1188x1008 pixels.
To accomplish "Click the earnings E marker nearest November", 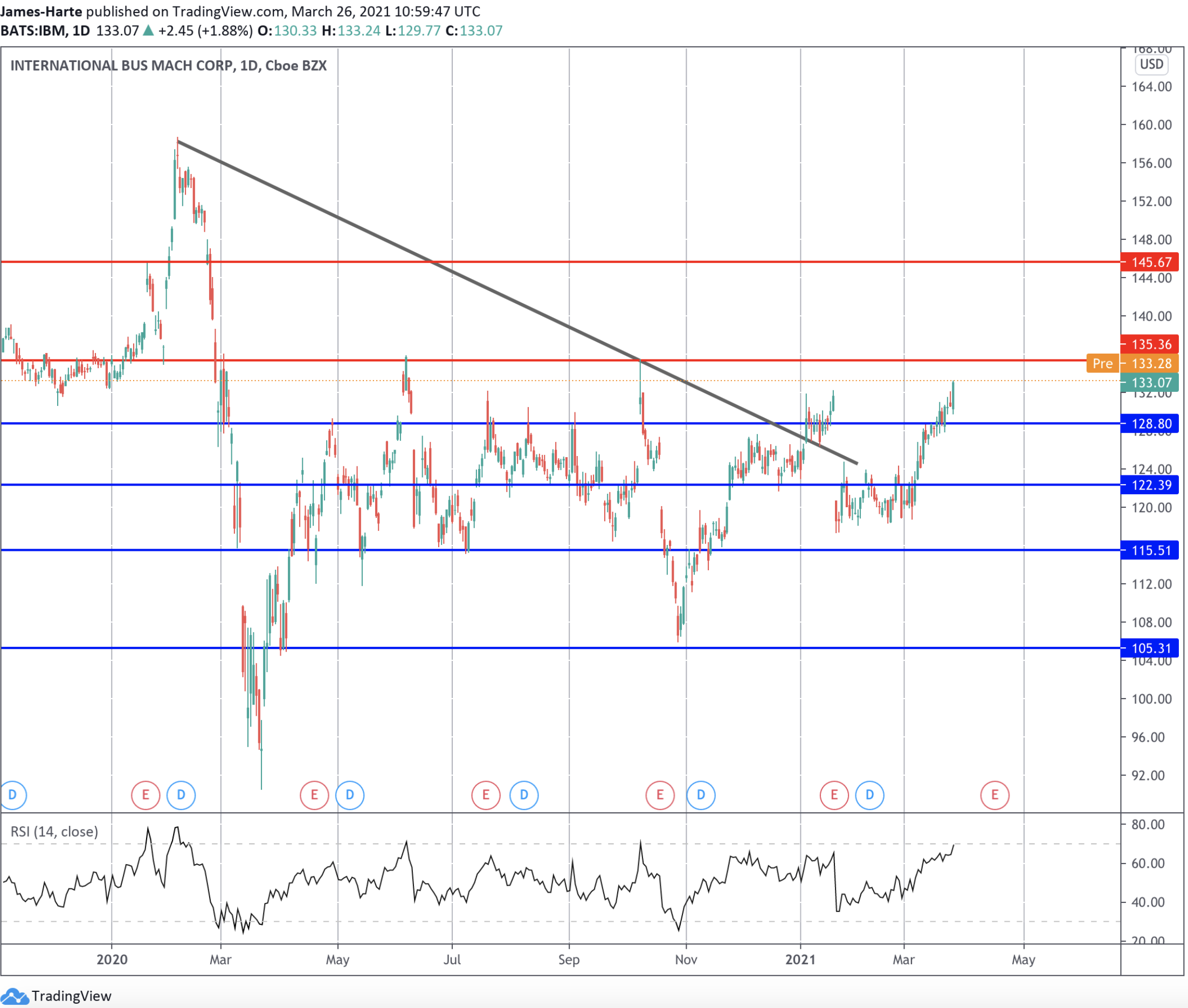I will [x=659, y=795].
